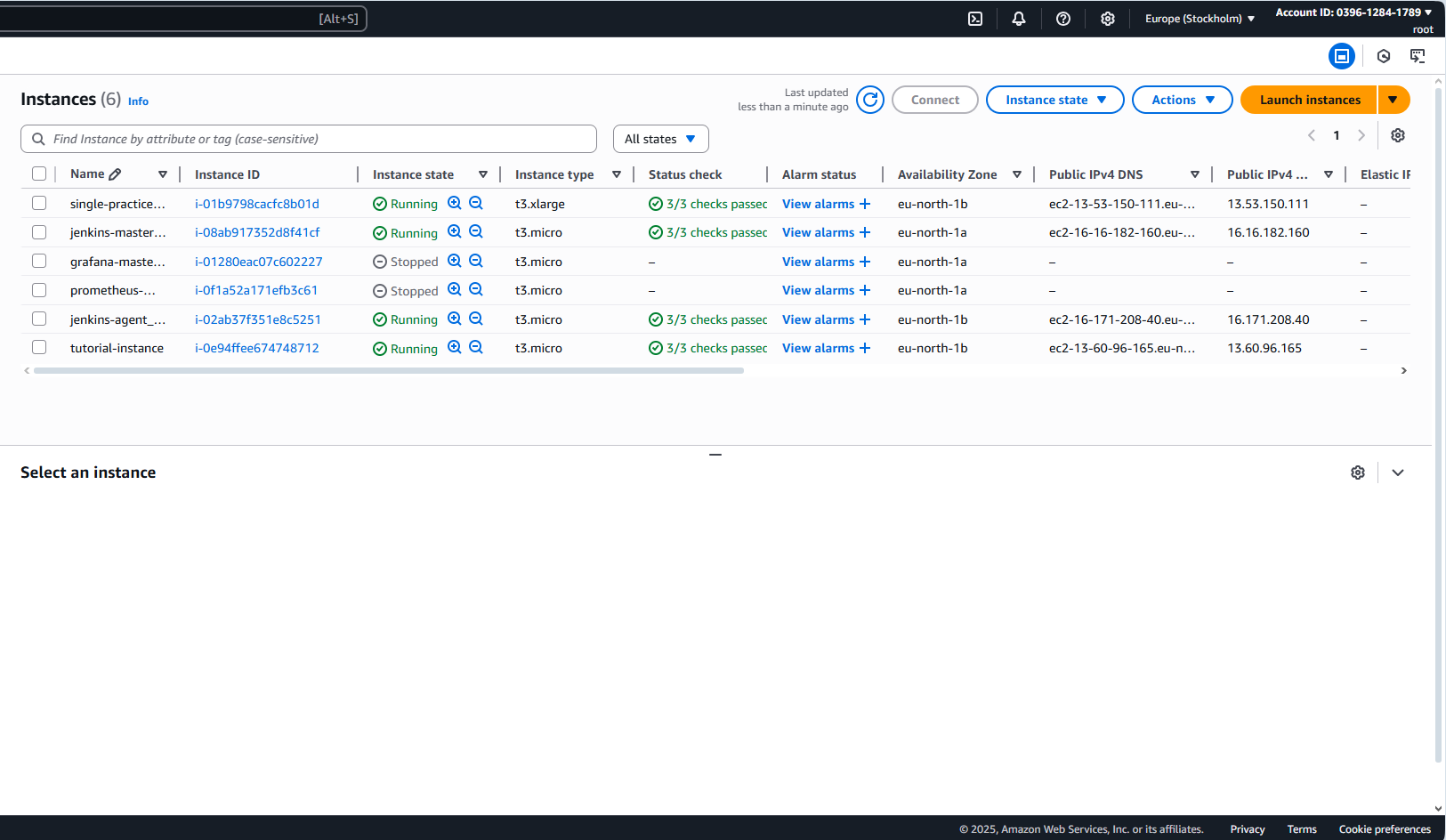Expand the Instance state dropdown
This screenshot has height=840, width=1446.
coord(1054,100)
